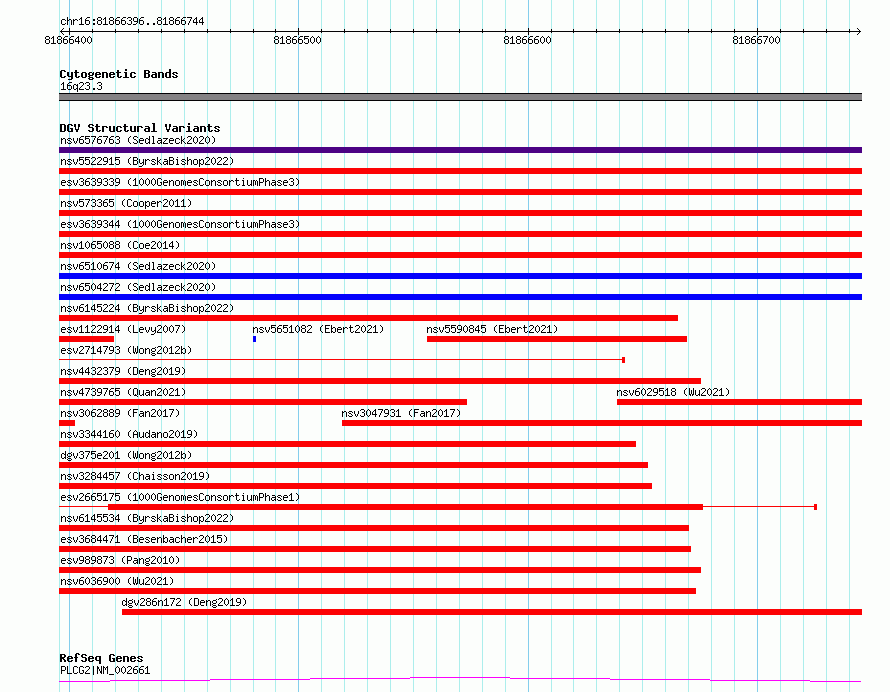Open nsv5522915 (ByrskaBishop2022) variant label
This screenshot has height=692, width=890.
147,161
